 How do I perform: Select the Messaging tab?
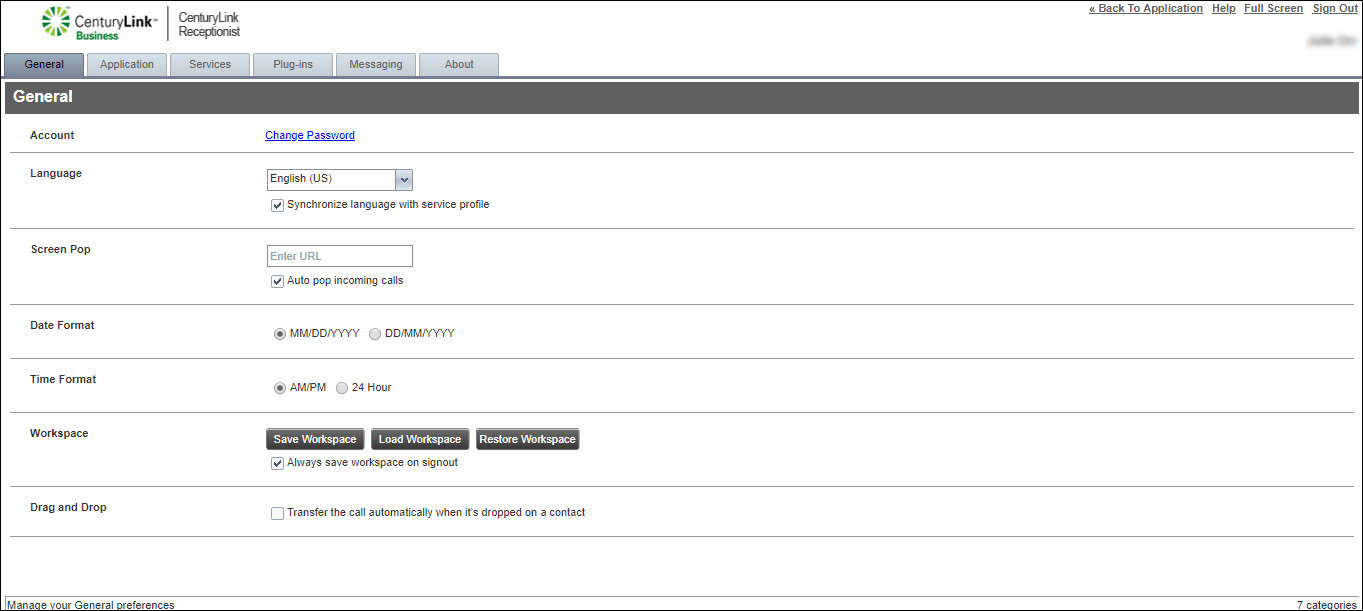point(376,64)
